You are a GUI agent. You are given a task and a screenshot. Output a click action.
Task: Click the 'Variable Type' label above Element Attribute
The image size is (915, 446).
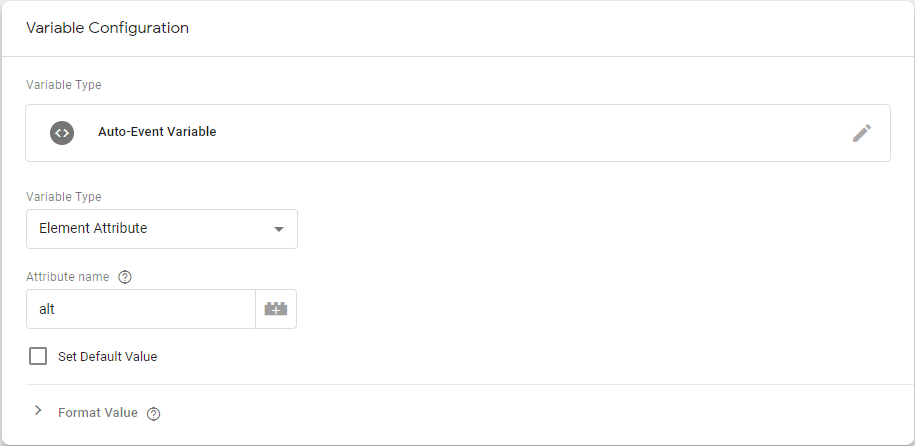coord(64,197)
